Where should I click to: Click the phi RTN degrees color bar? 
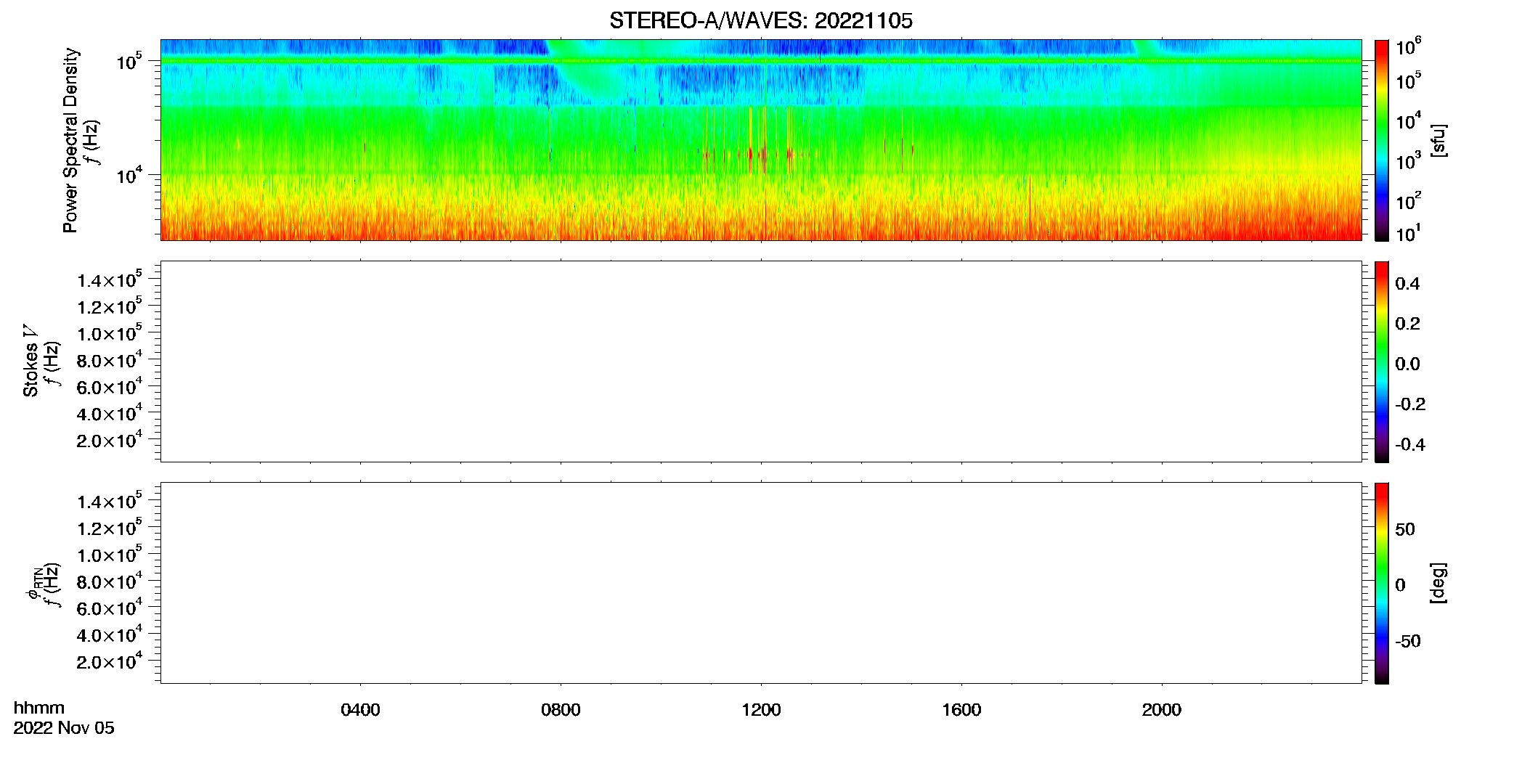1381,583
